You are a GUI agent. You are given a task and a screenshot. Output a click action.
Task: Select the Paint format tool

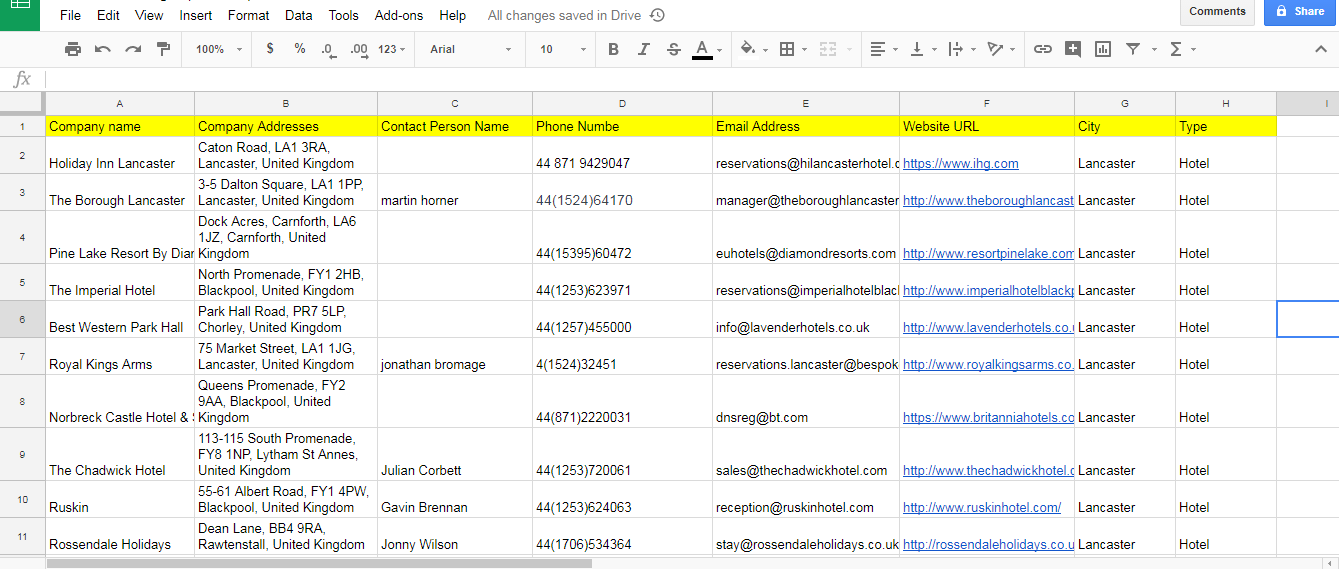(163, 49)
